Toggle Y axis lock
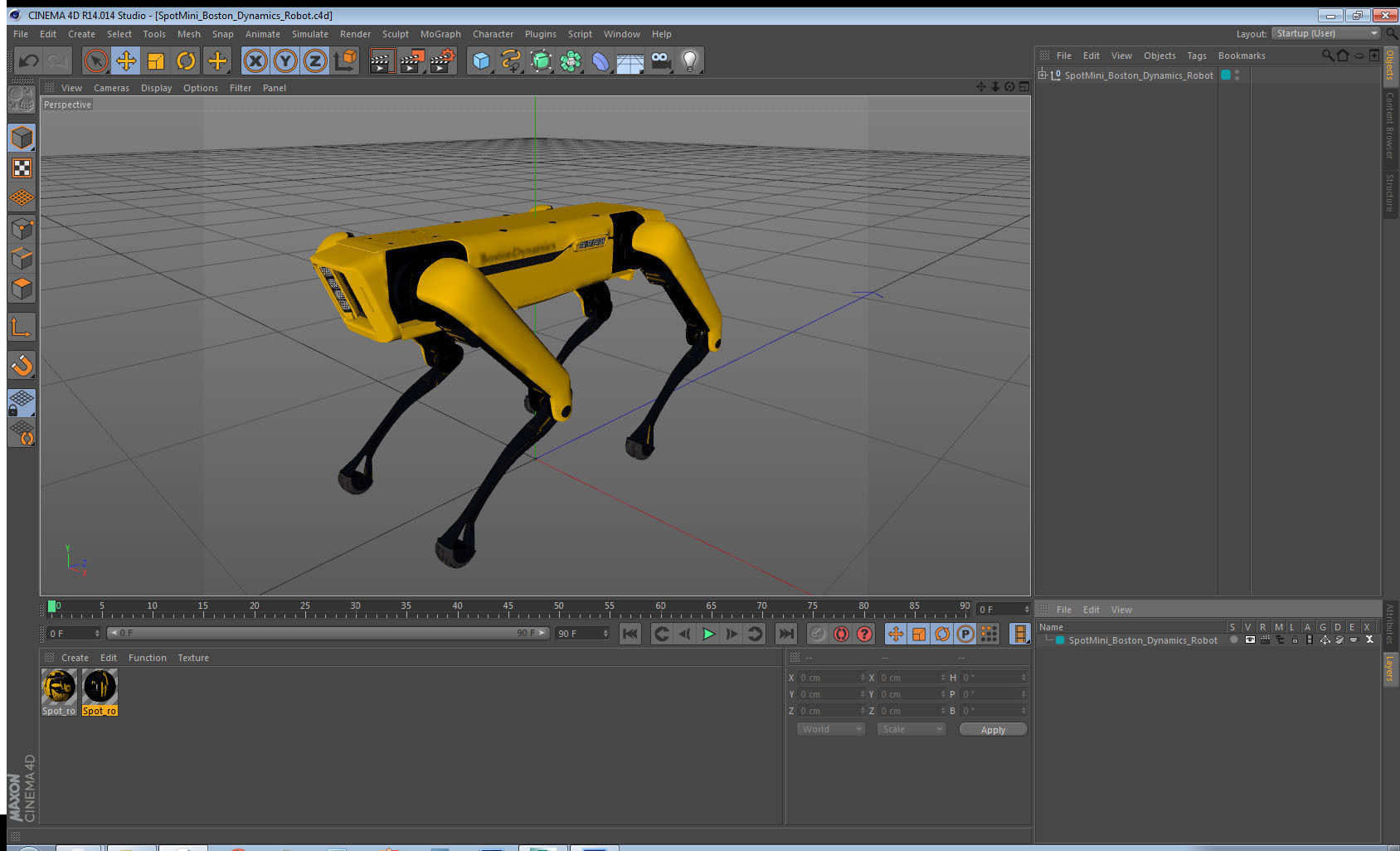Screen dimensions: 1400x851 coord(285,61)
